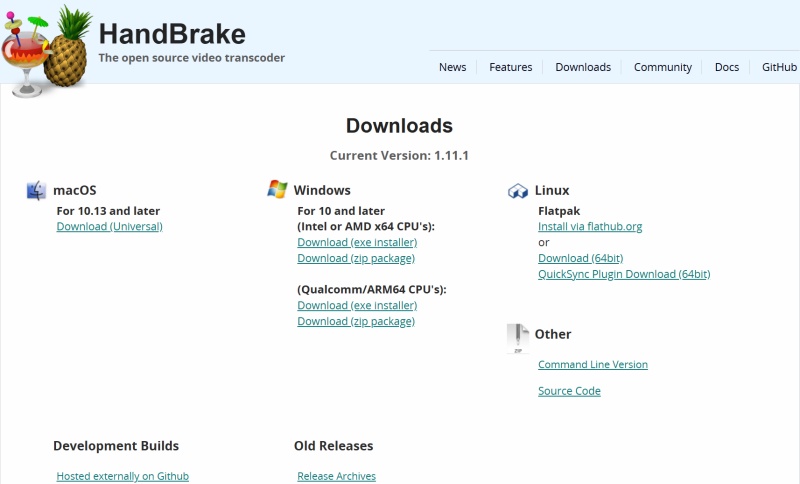Open the Source Code link
The image size is (800, 484).
pyautogui.click(x=569, y=391)
